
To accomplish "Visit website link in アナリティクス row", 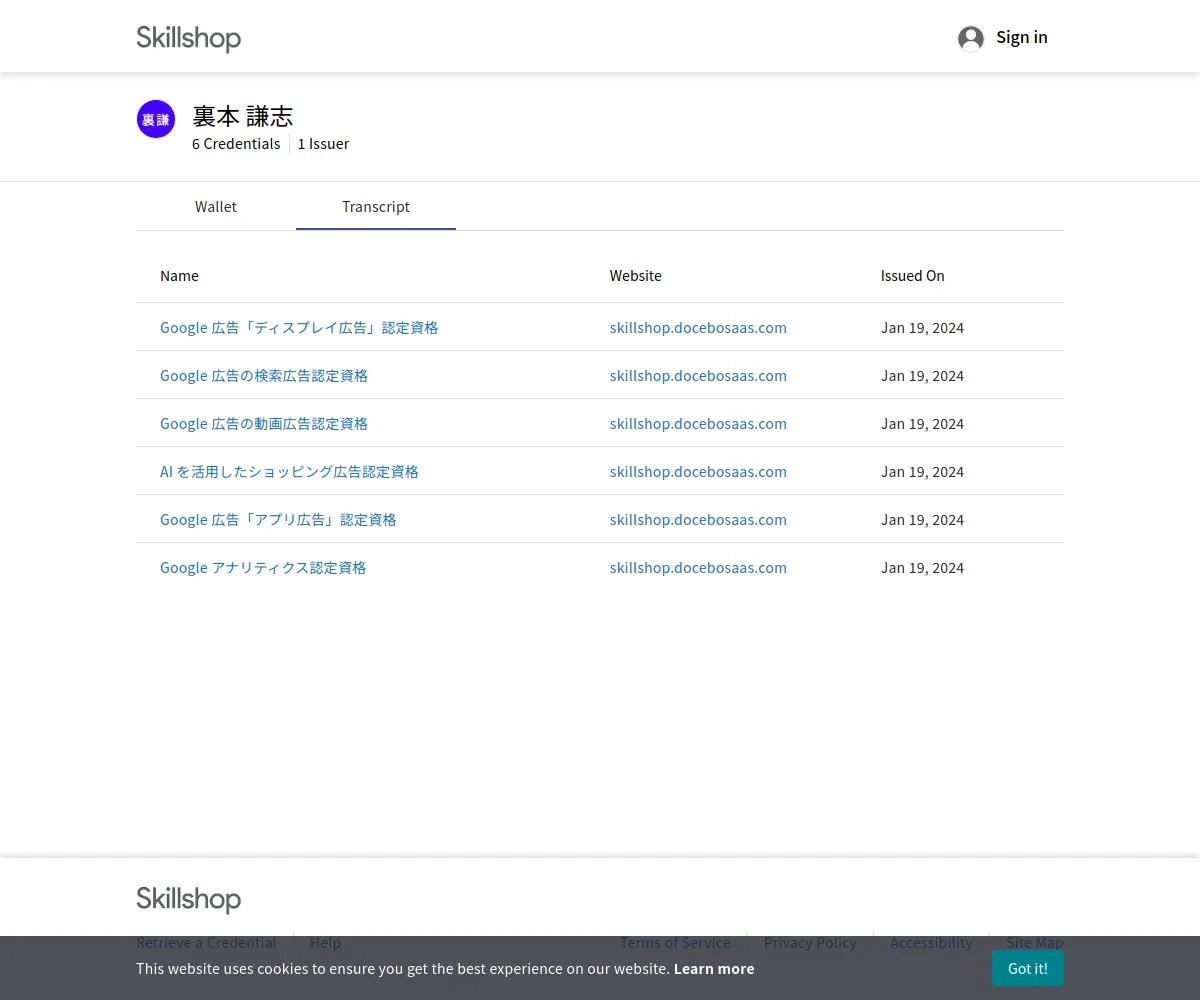I will tap(698, 568).
